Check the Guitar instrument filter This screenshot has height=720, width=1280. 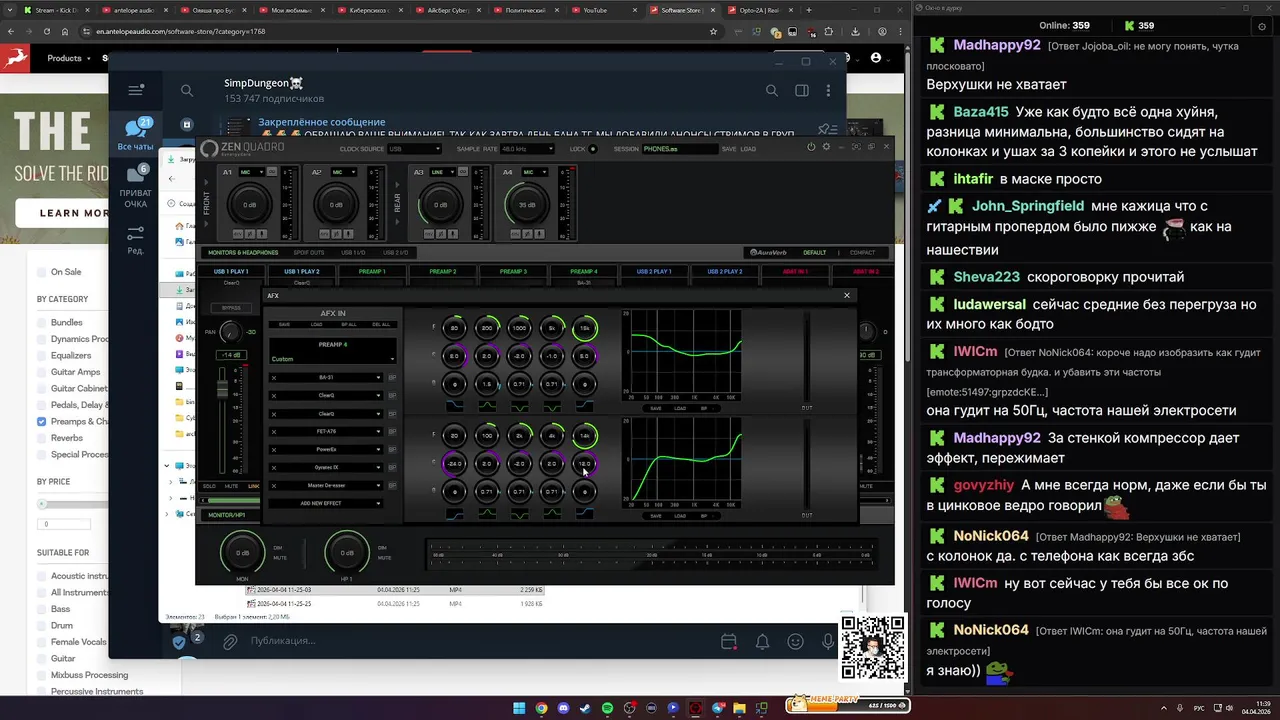pos(42,658)
